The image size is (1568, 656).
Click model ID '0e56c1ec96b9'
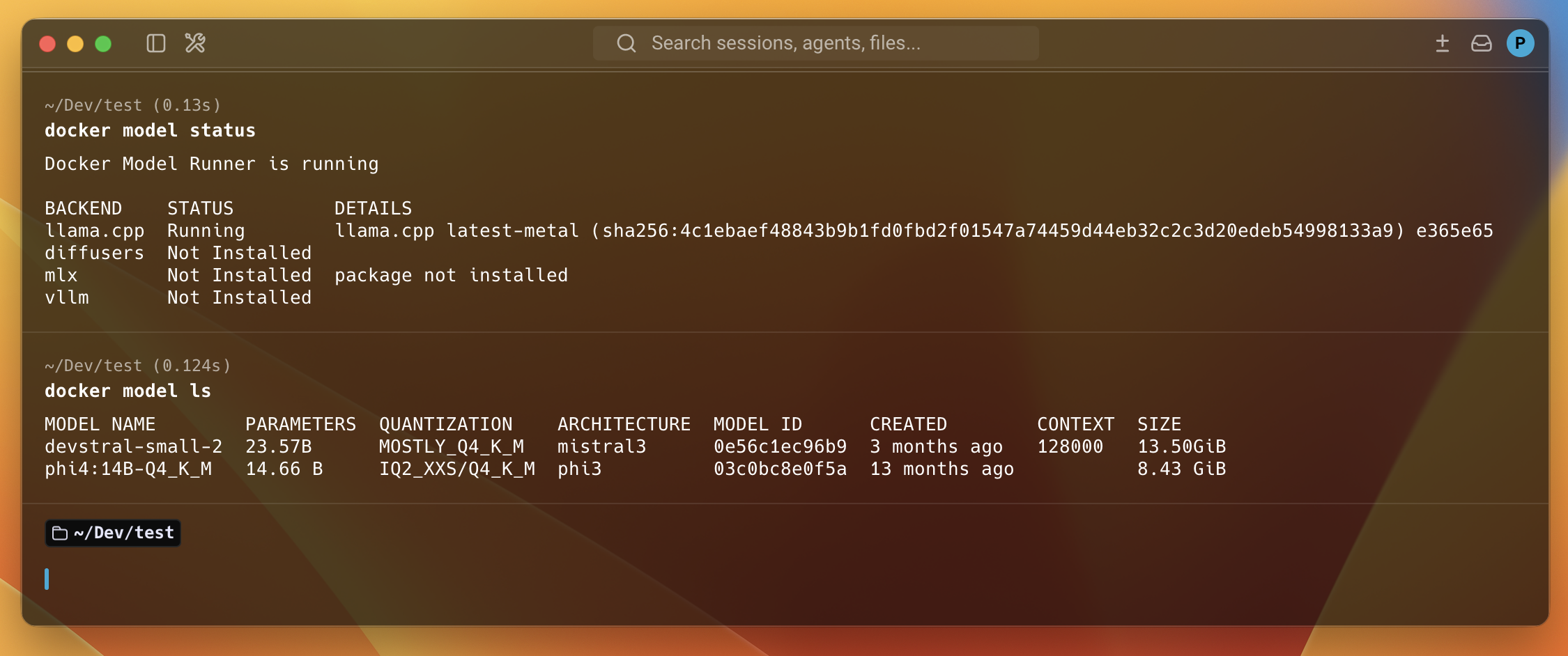(781, 446)
